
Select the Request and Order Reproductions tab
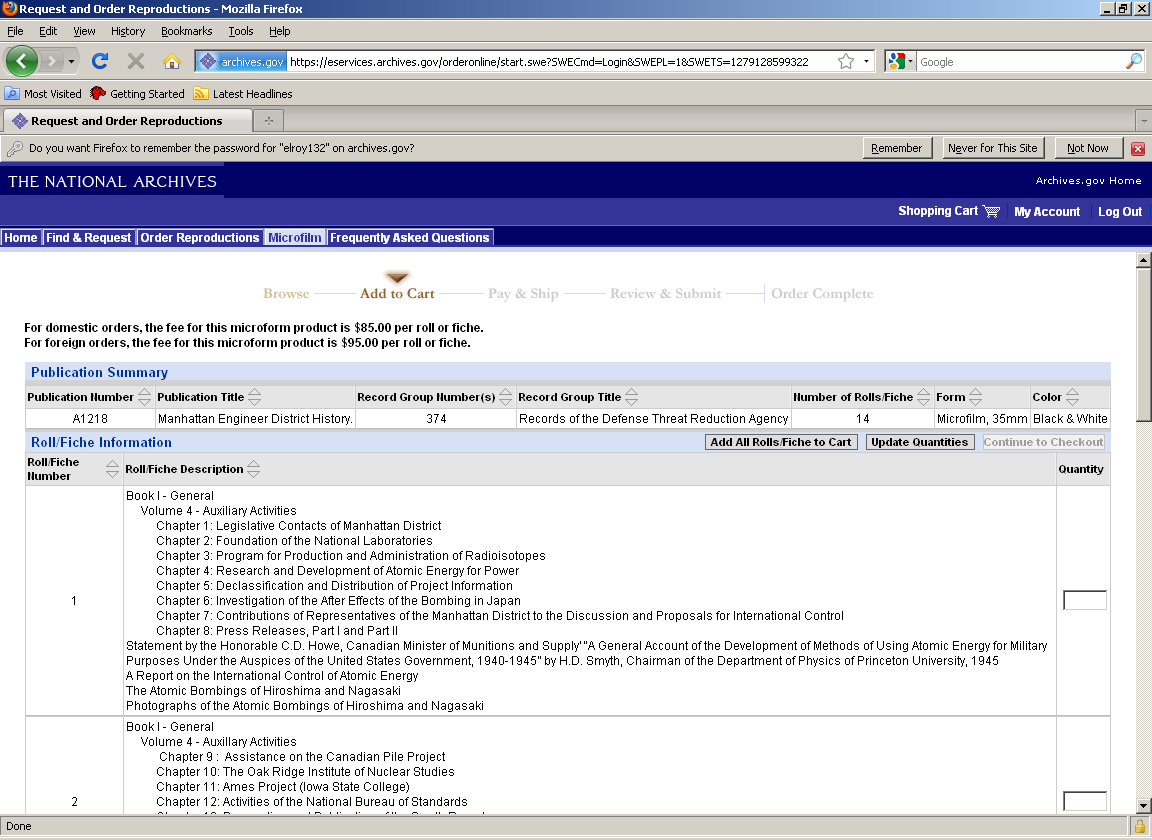(127, 121)
